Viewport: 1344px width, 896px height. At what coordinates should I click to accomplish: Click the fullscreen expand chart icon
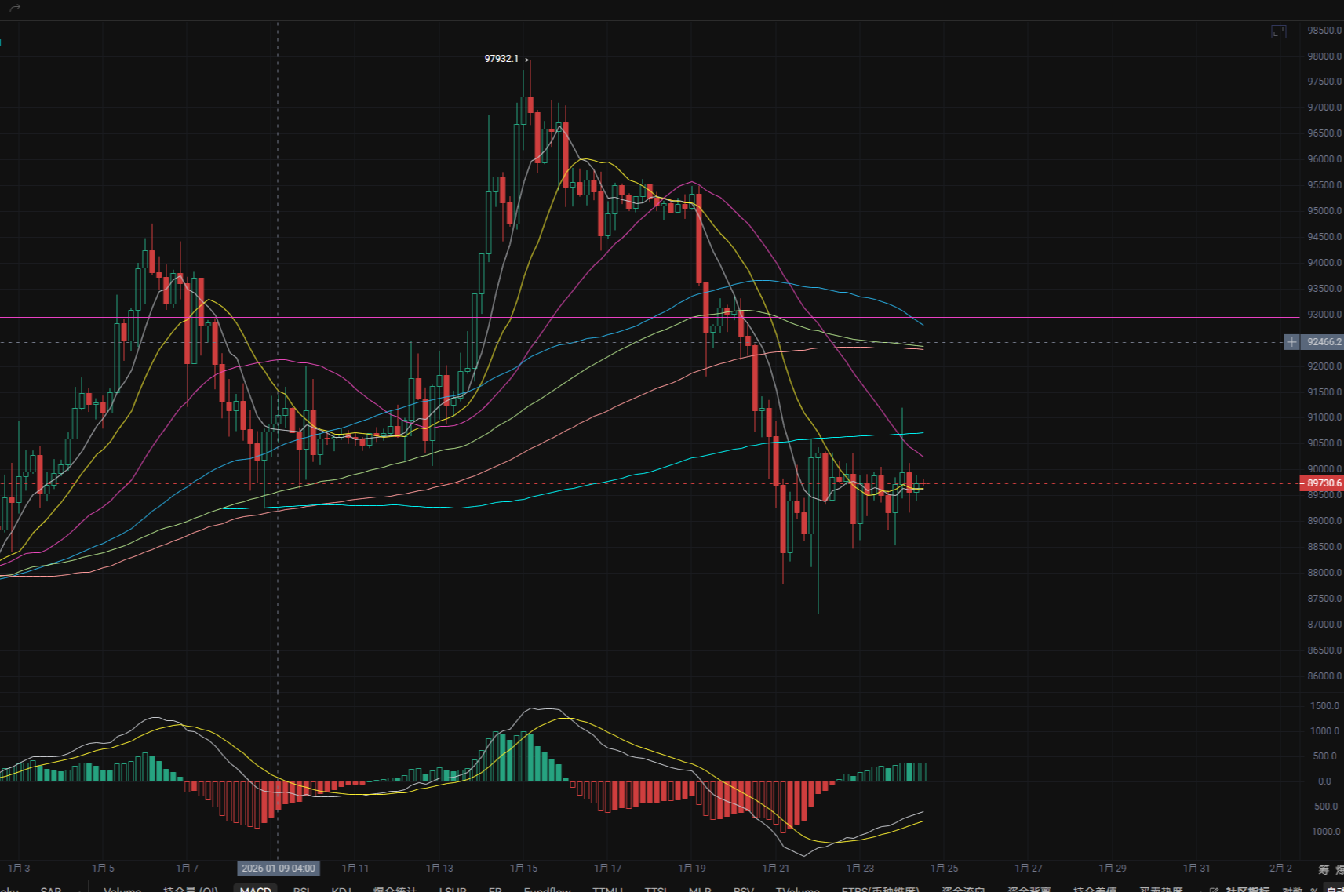[x=1278, y=31]
